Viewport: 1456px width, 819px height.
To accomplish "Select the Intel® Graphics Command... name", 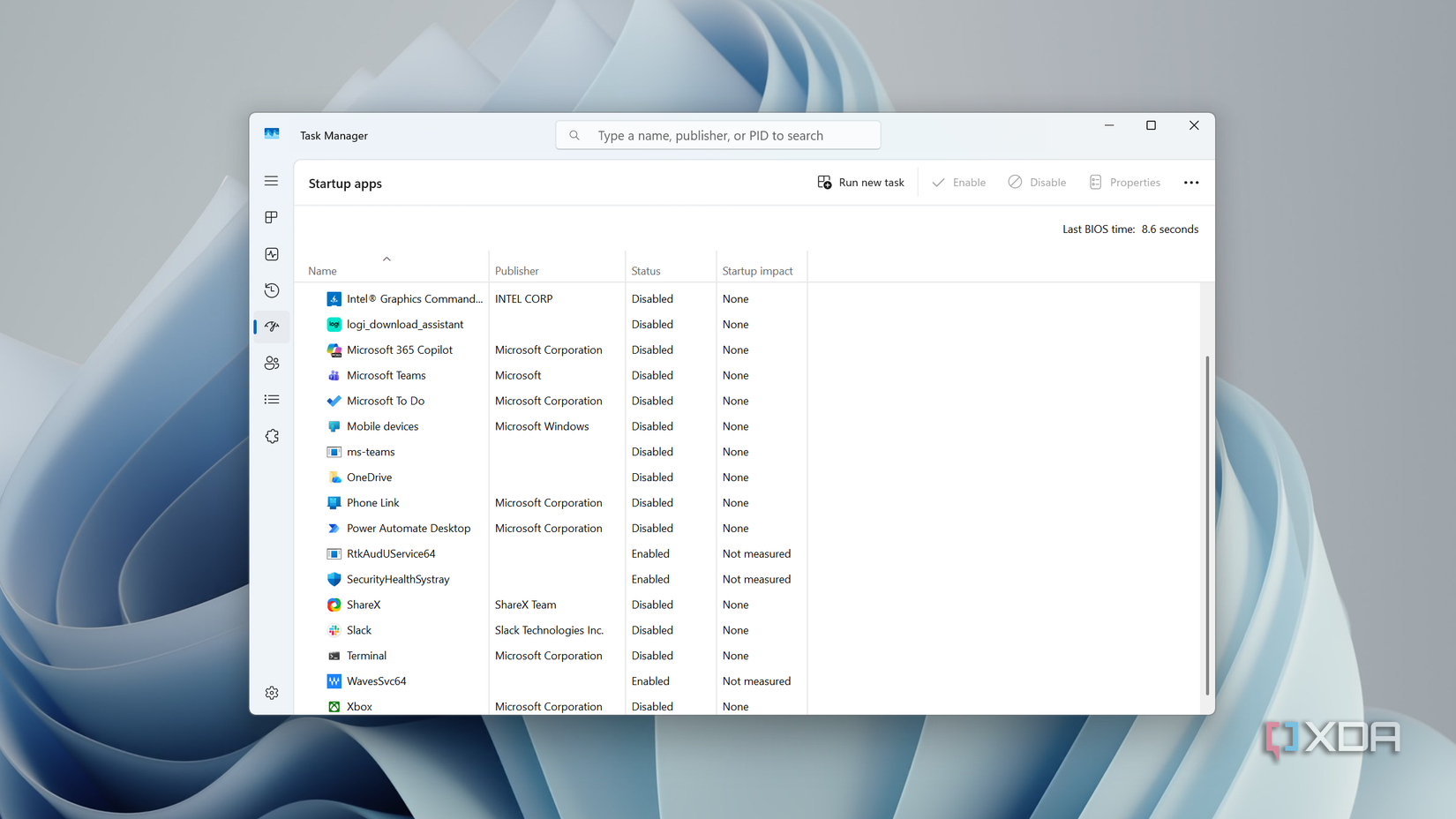I will [415, 299].
